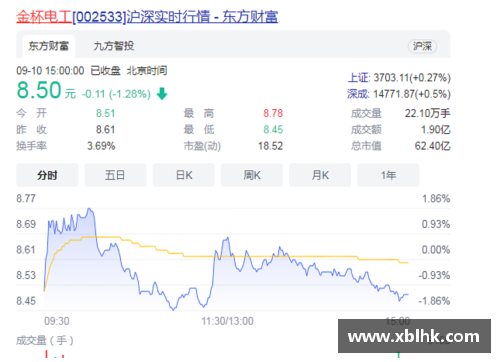Click the 上证 index value 3703.11(+0.27%)
This screenshot has height=362, width=500.
coord(412,78)
